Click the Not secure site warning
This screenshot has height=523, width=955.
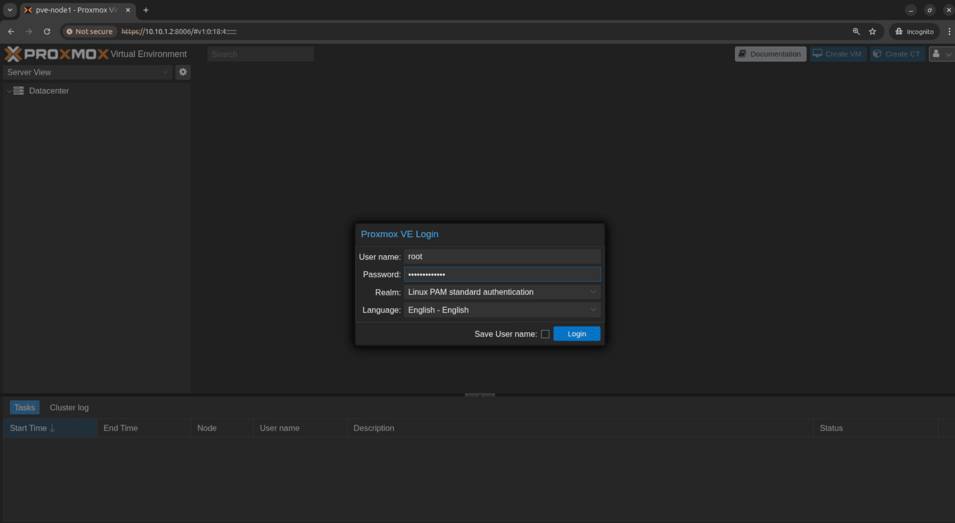90,32
